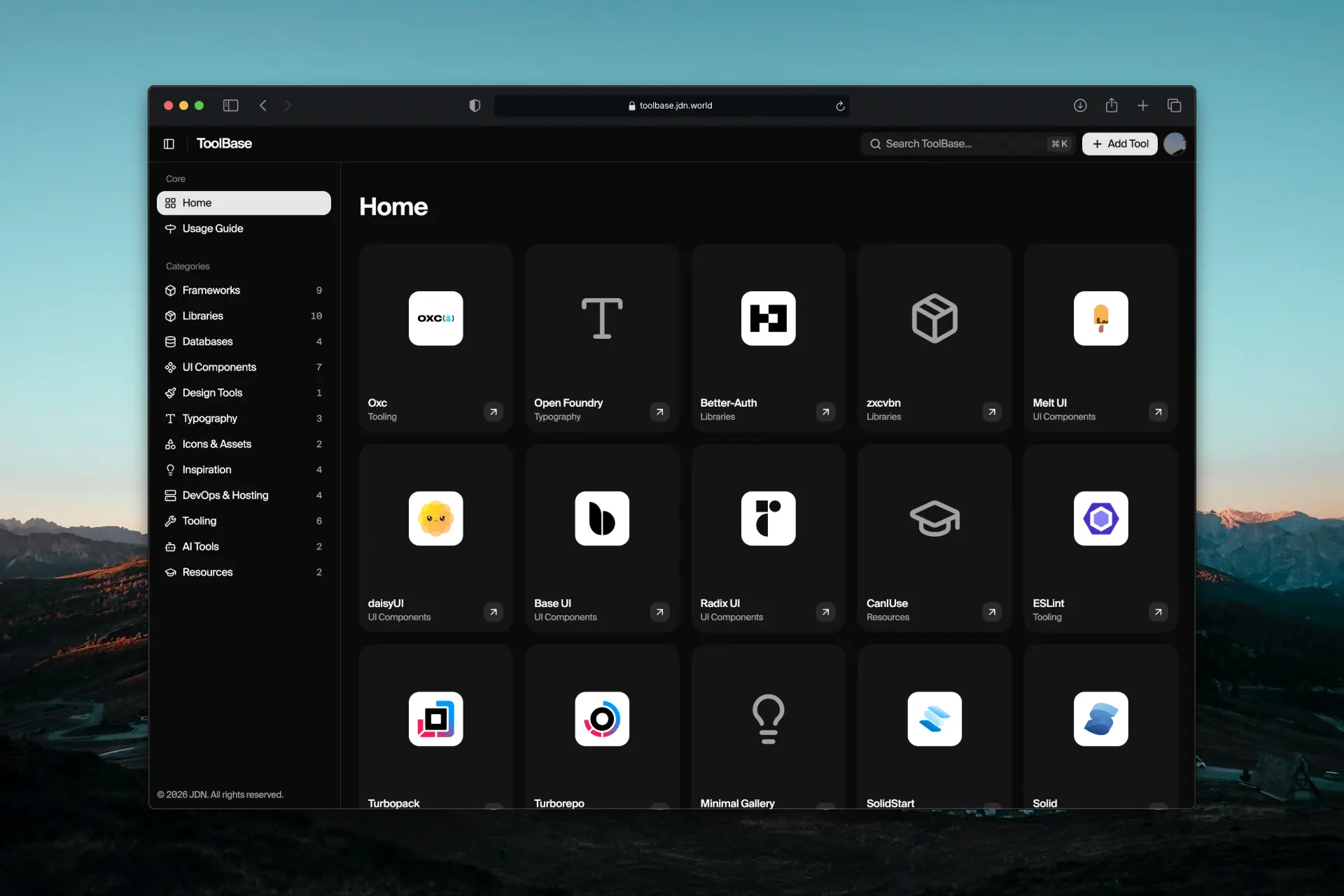Click the Turborepo logo icon
The width and height of the screenshot is (1344, 896).
click(602, 719)
